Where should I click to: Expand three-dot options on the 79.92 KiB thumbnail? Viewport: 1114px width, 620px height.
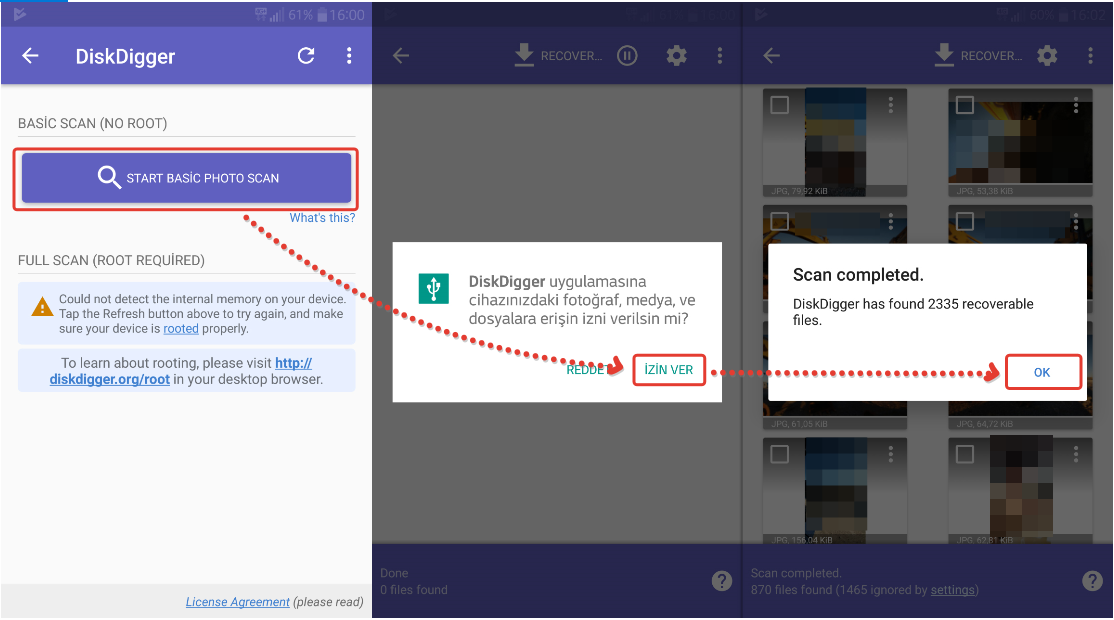point(890,105)
